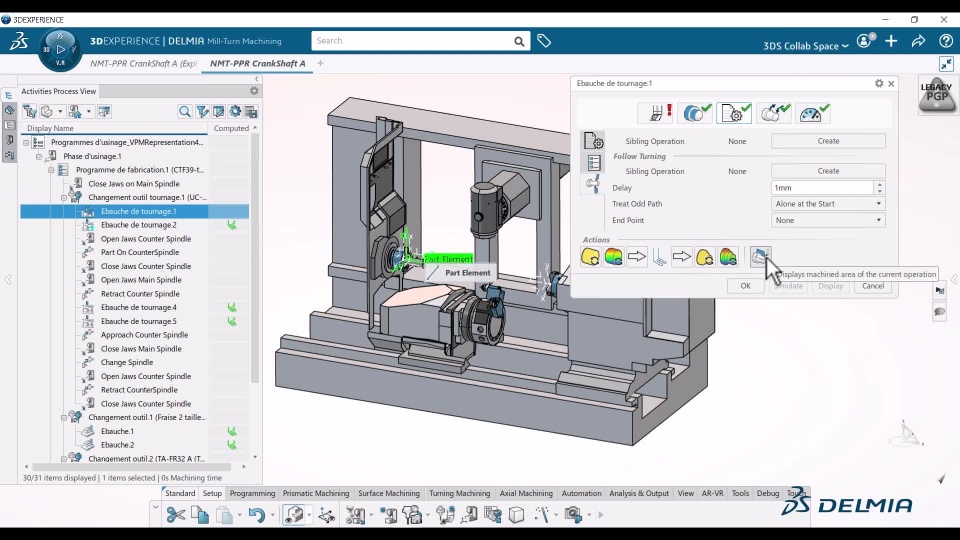The image size is (960, 540).
Task: Switch to the Turning Machining tab
Action: (x=460, y=493)
